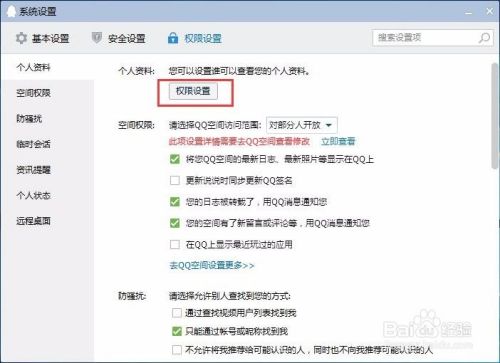Click the magnifier icon in search box
500x363 pixels.
[x=484, y=38]
